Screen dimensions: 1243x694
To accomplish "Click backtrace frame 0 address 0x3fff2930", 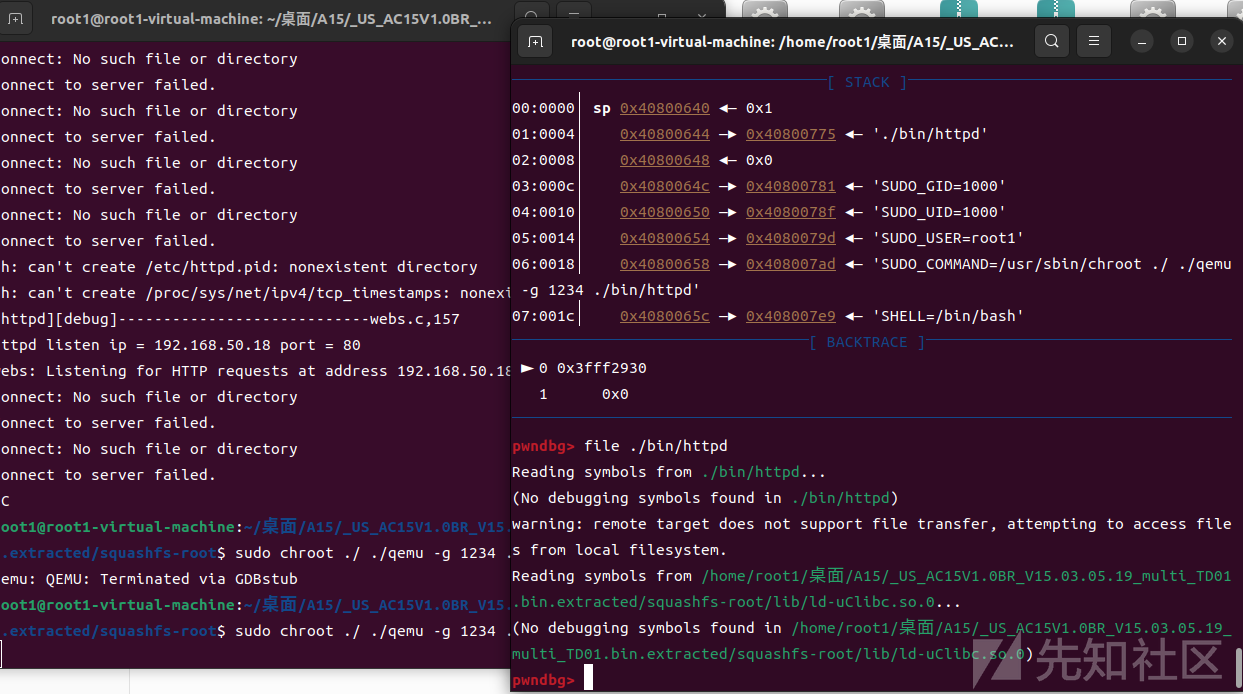I will 602,368.
